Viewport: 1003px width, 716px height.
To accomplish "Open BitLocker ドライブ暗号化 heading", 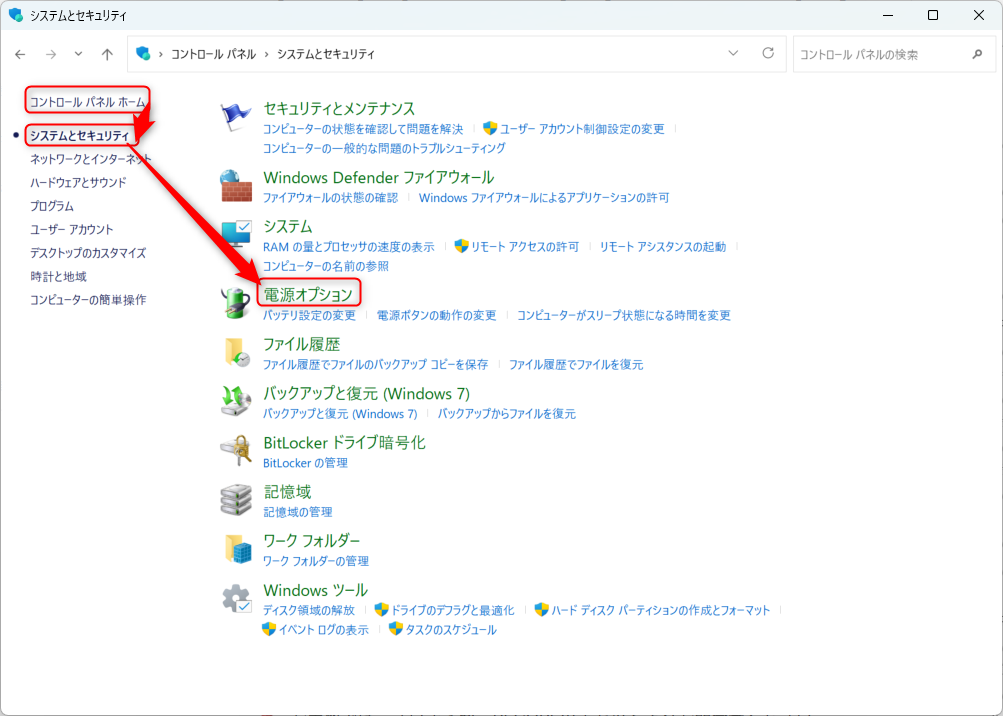I will pyautogui.click(x=344, y=442).
